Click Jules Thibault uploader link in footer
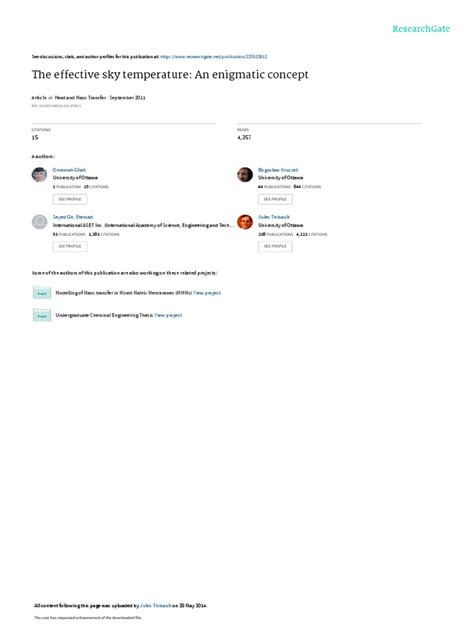The image size is (474, 632). point(156,605)
